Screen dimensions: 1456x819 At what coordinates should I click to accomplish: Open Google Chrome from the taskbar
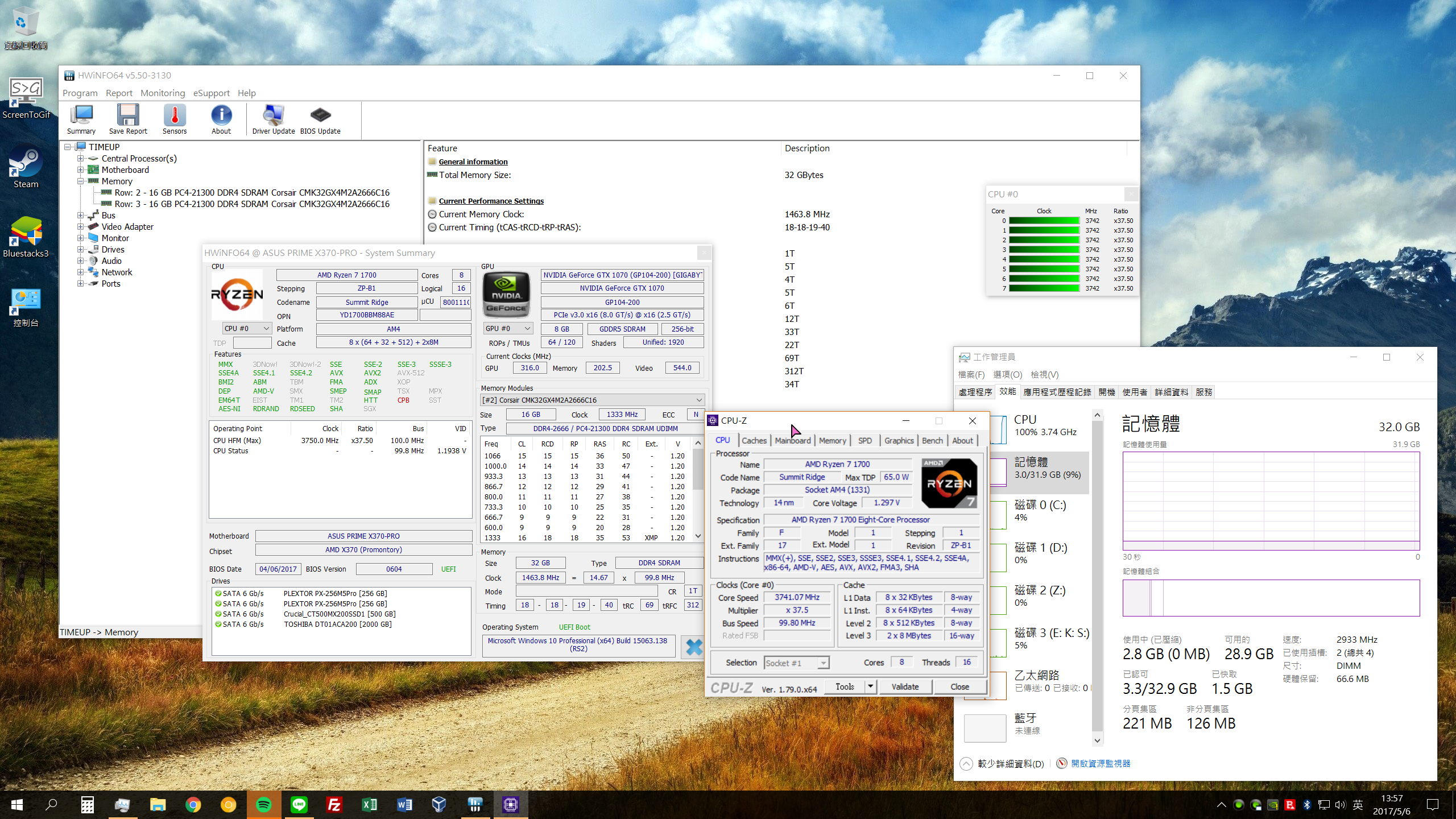[x=193, y=805]
